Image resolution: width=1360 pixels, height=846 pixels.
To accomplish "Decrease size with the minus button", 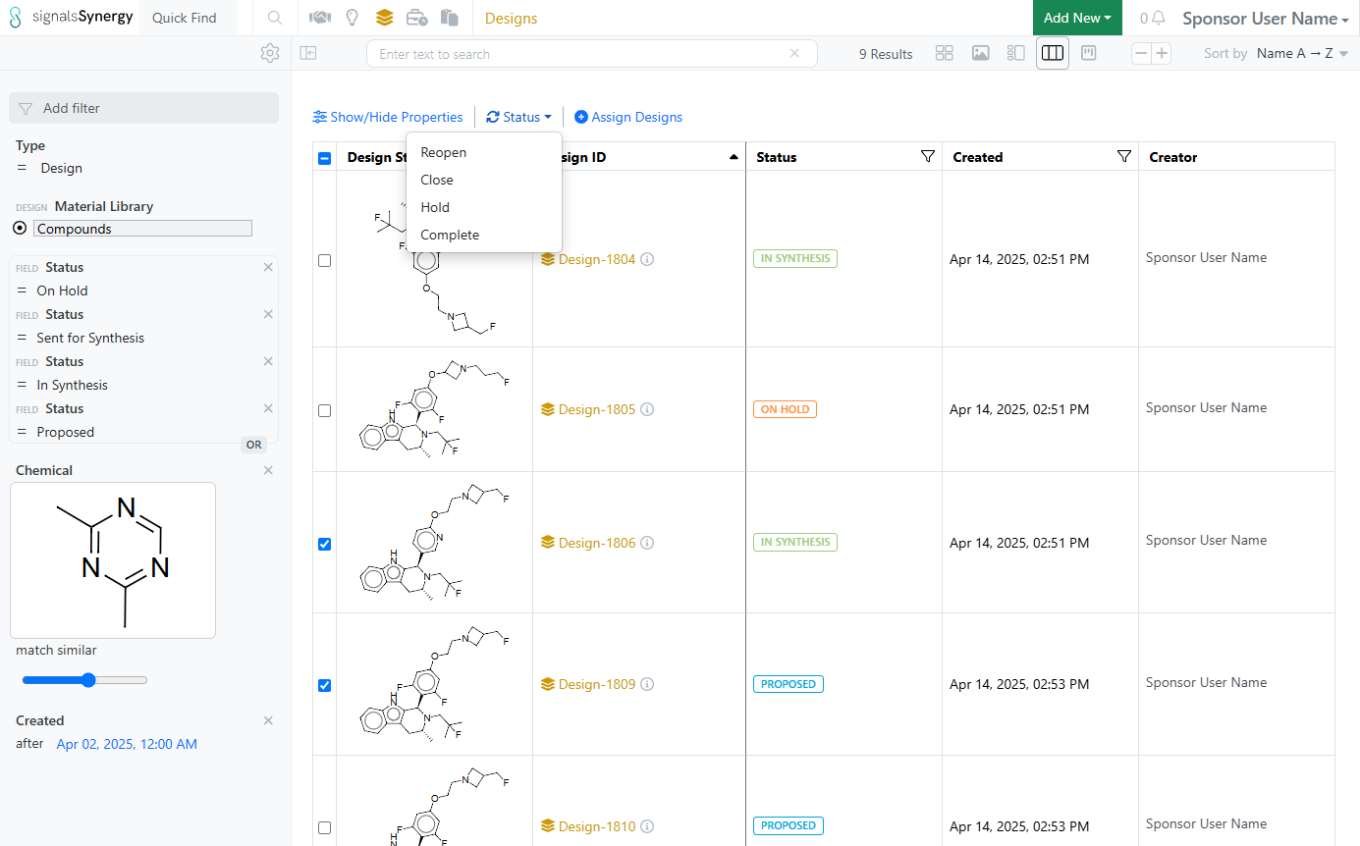I will point(1141,54).
